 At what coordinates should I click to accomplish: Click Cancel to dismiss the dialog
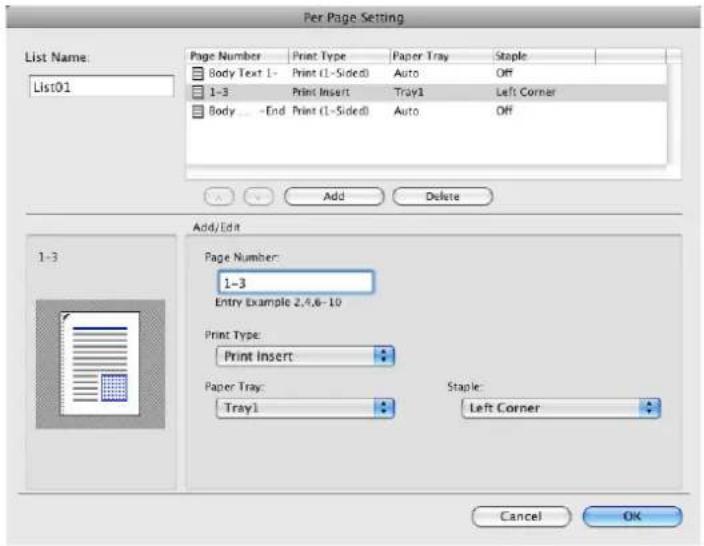[x=521, y=516]
